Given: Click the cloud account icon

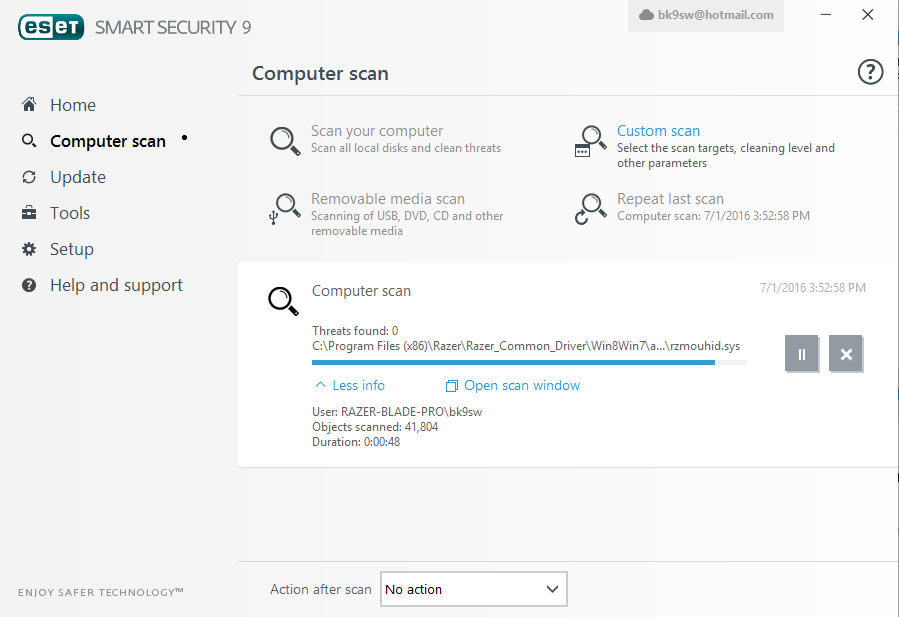Looking at the screenshot, I should click(x=646, y=15).
